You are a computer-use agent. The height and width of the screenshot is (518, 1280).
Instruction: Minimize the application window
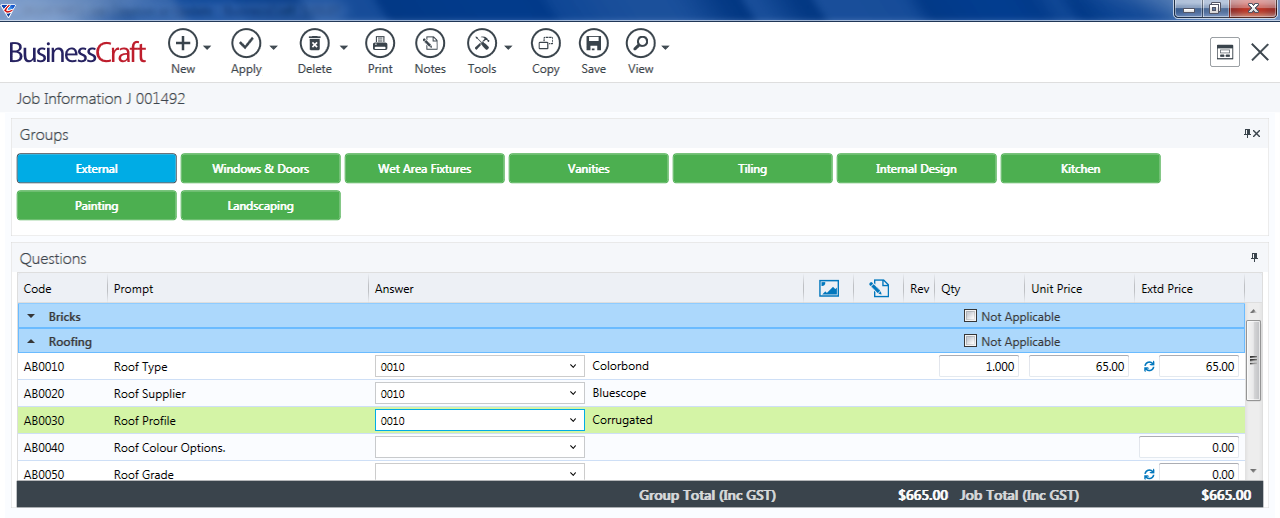[x=1188, y=8]
